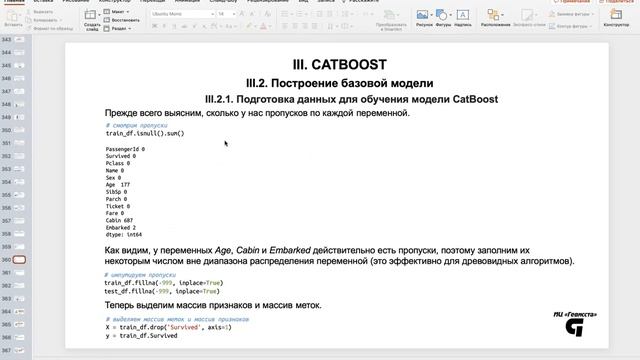640x360 pixels.
Task: Click the Вырезать cut command
Action: tap(40, 12)
